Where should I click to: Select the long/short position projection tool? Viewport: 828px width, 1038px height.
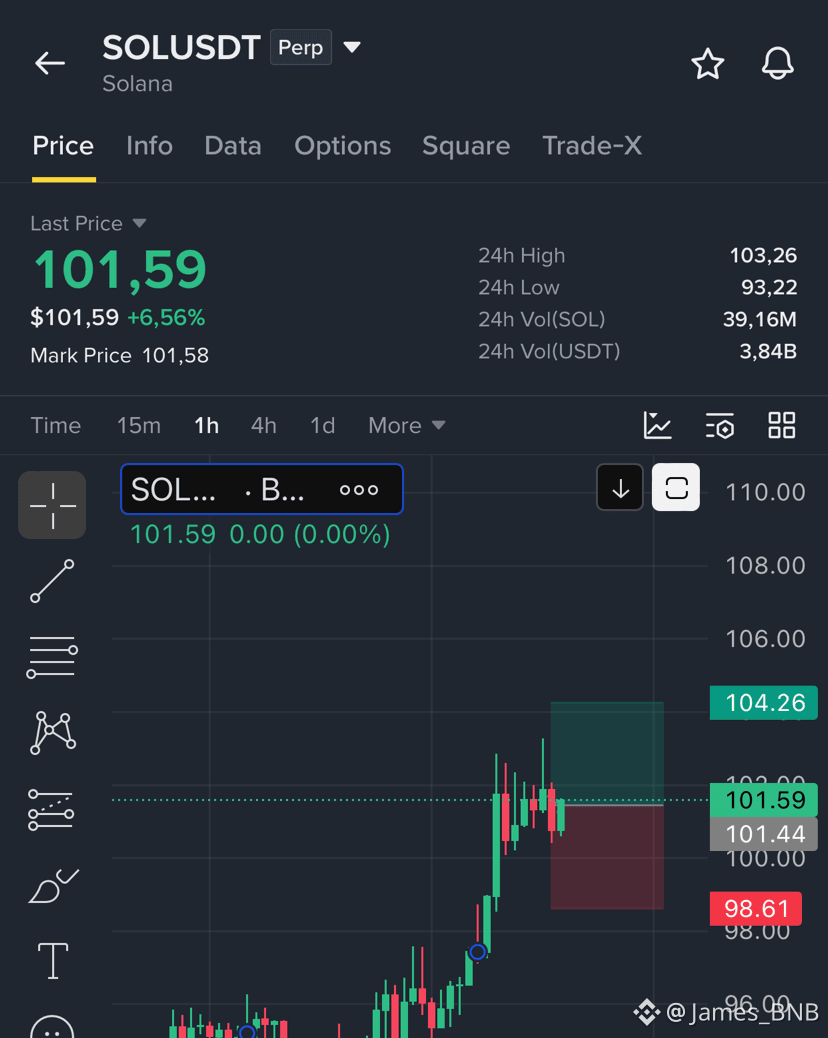tap(52, 810)
